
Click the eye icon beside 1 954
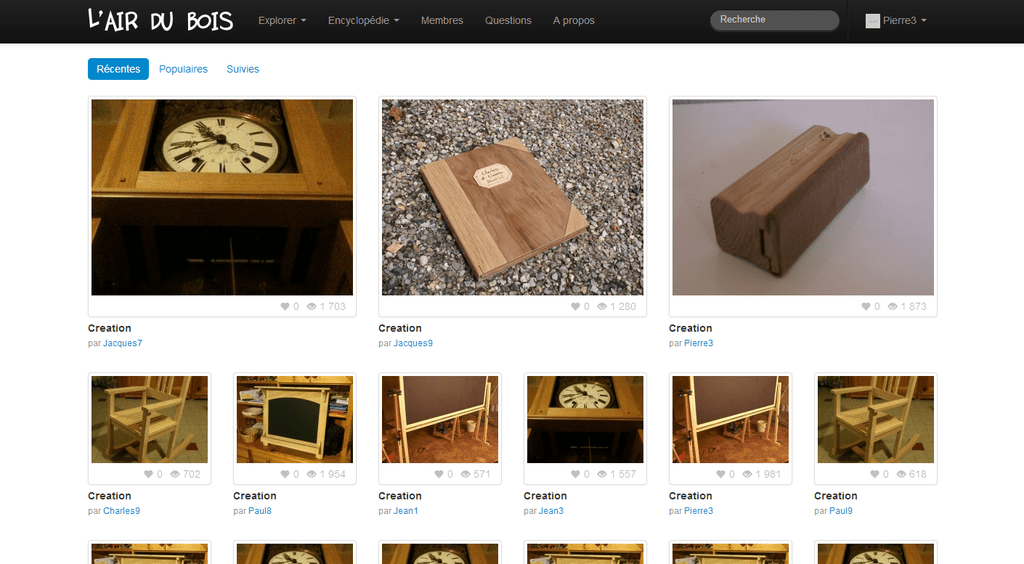312,474
